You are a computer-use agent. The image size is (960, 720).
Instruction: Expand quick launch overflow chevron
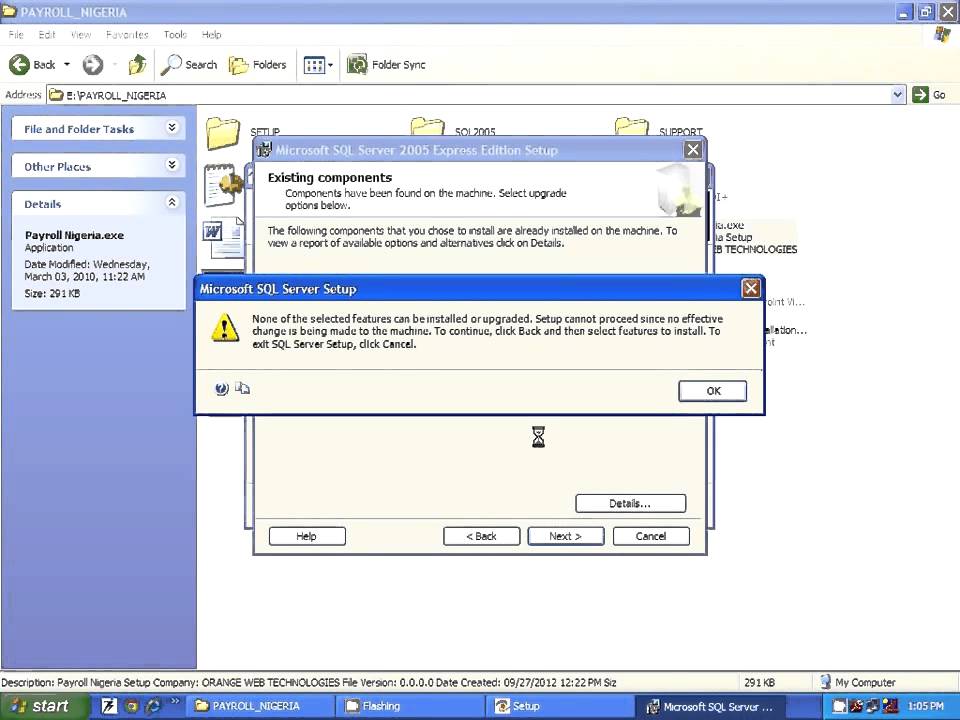[175, 701]
